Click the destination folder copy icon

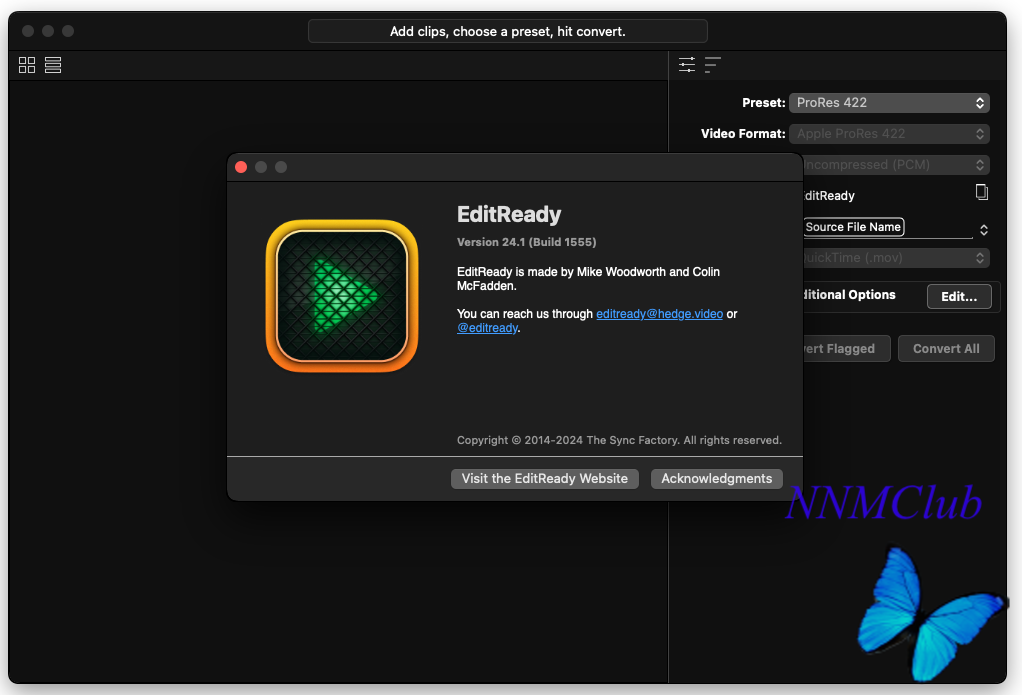pos(982,192)
